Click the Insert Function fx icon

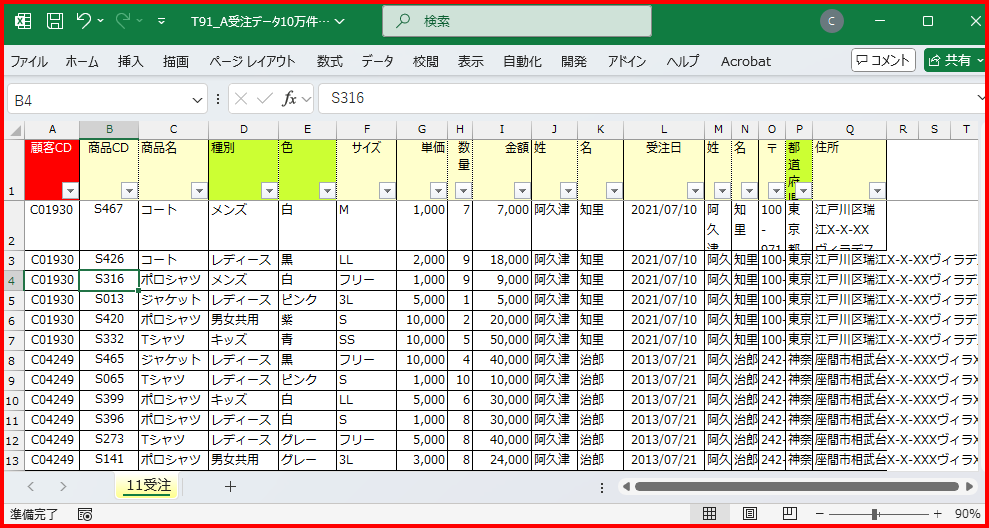click(x=290, y=99)
